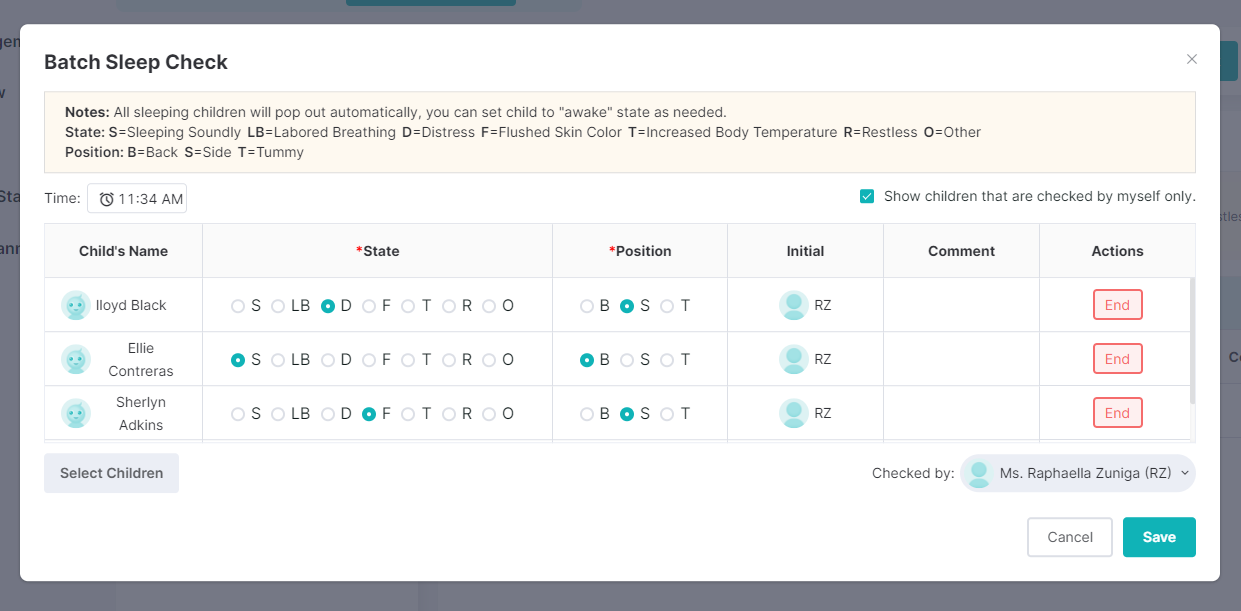Uncheck Show children checked by myself only
This screenshot has height=611, width=1241.
[x=867, y=196]
